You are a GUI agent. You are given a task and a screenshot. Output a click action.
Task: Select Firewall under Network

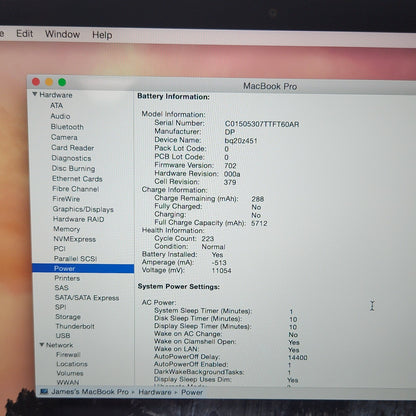[68, 354]
